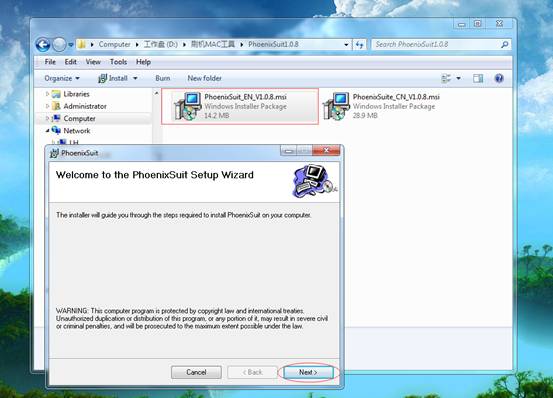This screenshot has width=553, height=398.
Task: Open the Install dropdown arrow
Action: point(135,78)
